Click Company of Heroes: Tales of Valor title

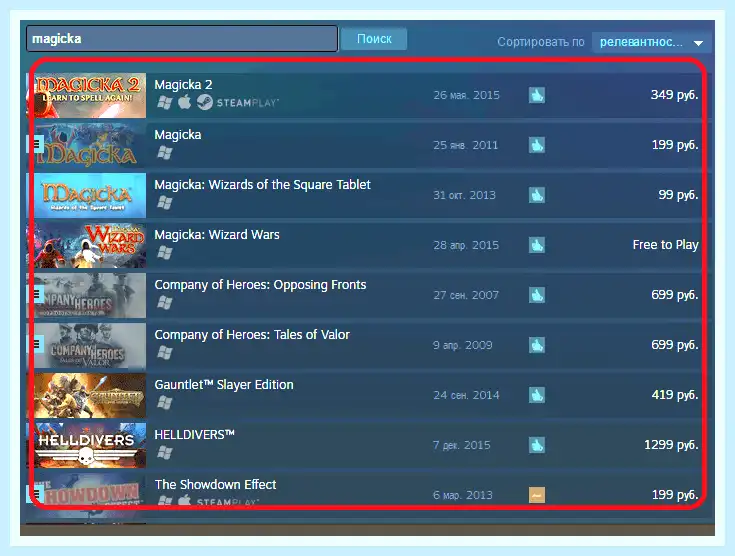pyautogui.click(x=252, y=335)
